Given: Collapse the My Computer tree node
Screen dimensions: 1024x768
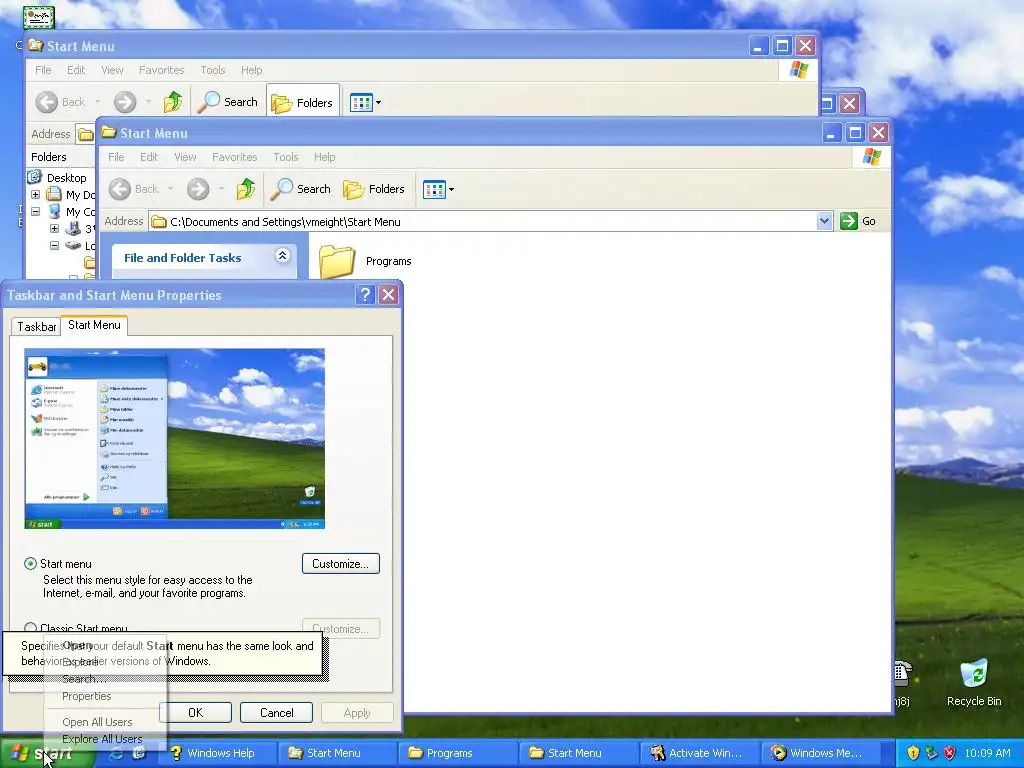Looking at the screenshot, I should [x=36, y=212].
